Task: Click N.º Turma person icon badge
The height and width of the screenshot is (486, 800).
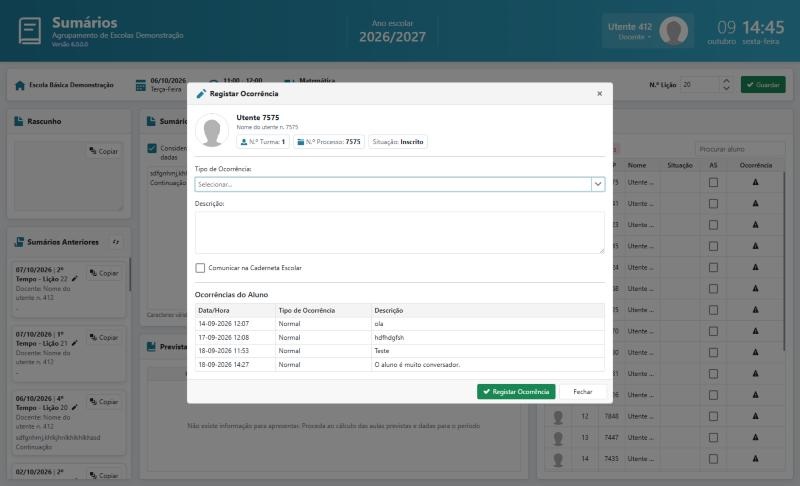Action: point(244,142)
